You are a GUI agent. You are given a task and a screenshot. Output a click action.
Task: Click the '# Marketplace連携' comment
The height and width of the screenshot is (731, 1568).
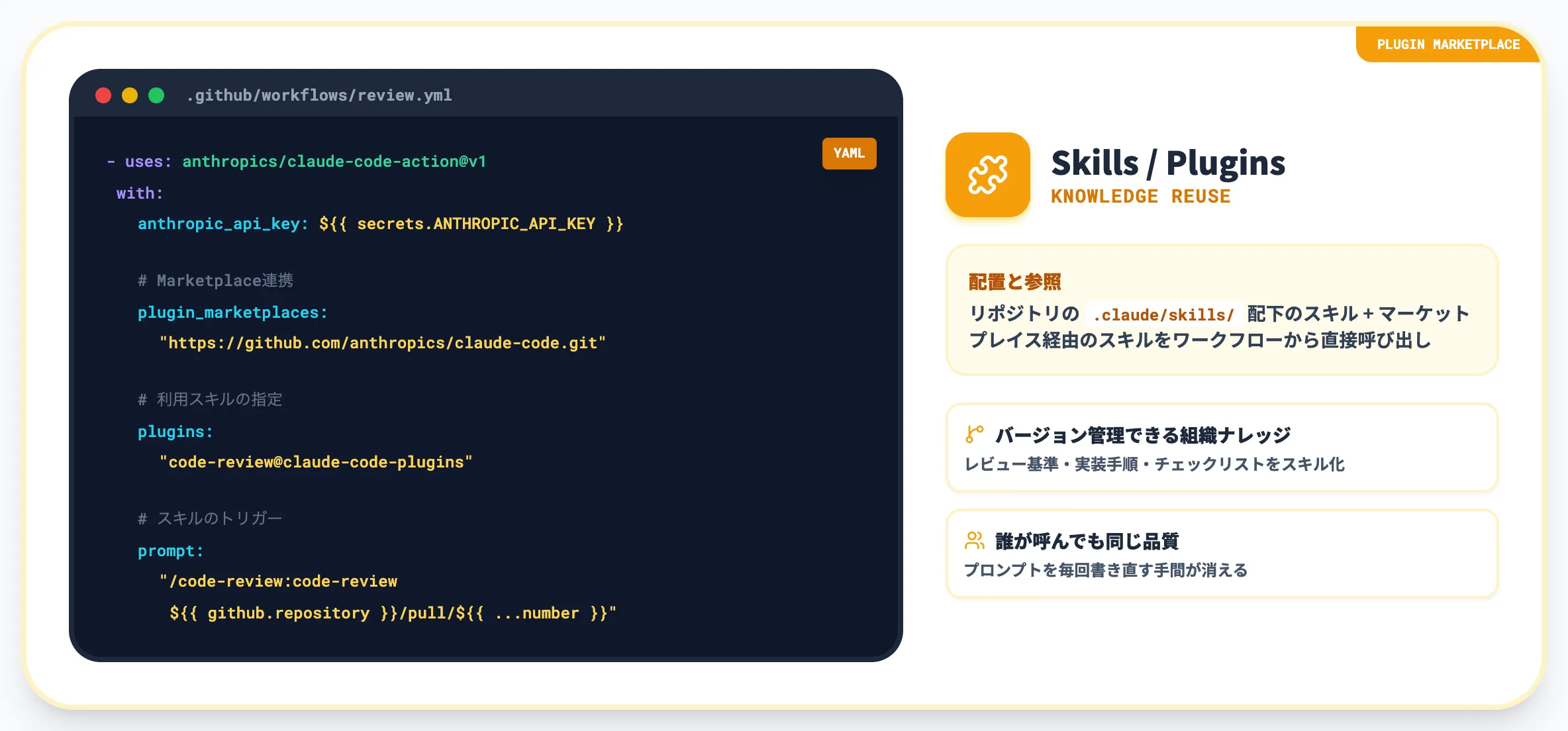(x=215, y=281)
